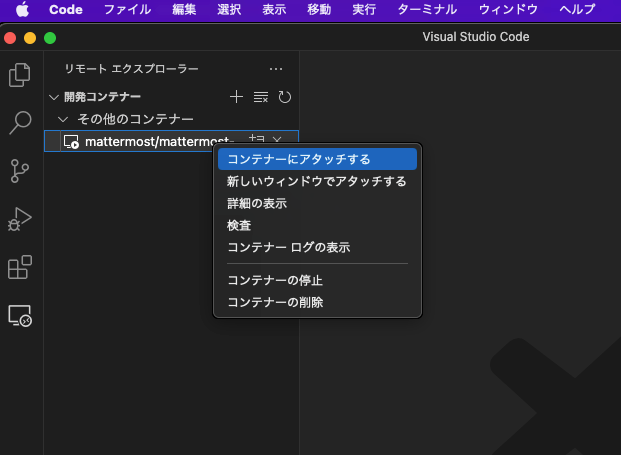Viewport: 621px width, 455px height.
Task: Select 詳細の表示 in context menu
Action: click(317, 204)
